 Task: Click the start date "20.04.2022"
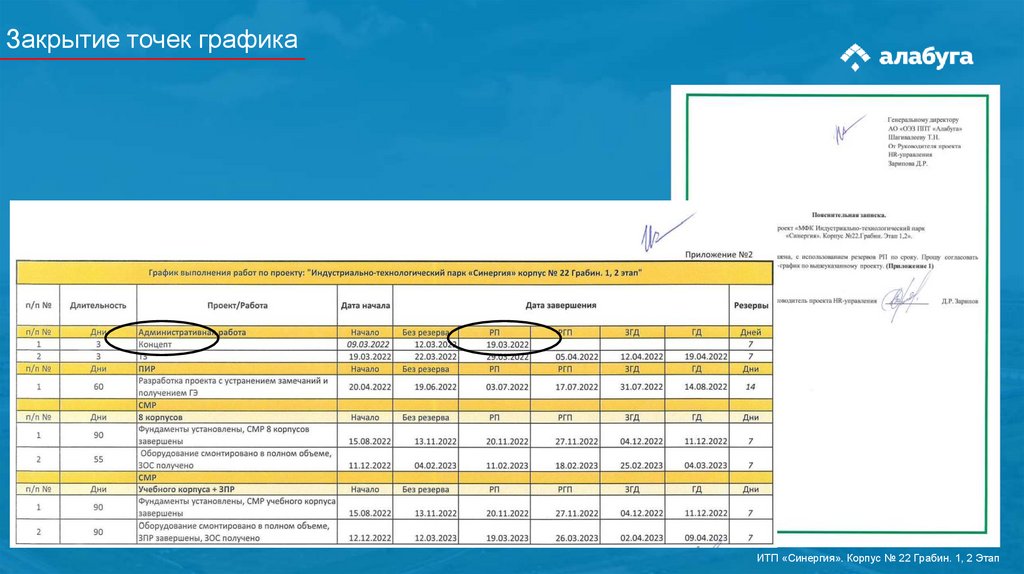click(370, 387)
